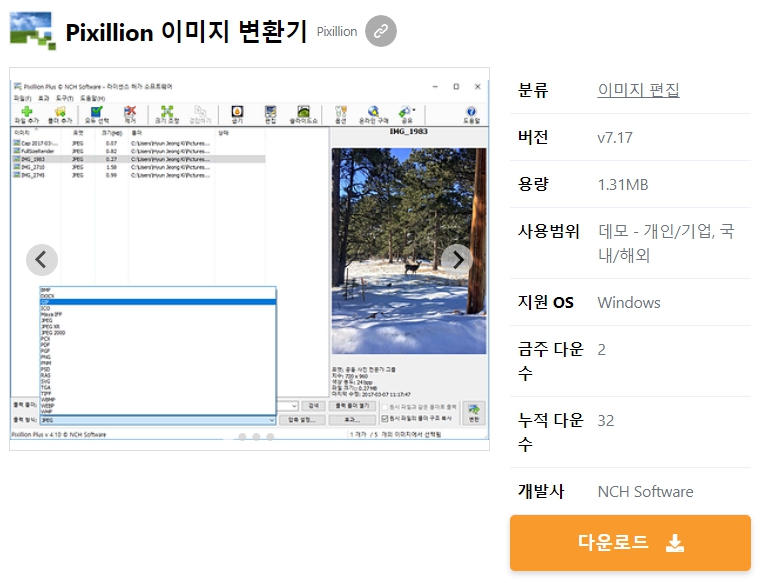Choose WEBP in the format list
The height and width of the screenshot is (583, 763).
(x=48, y=405)
